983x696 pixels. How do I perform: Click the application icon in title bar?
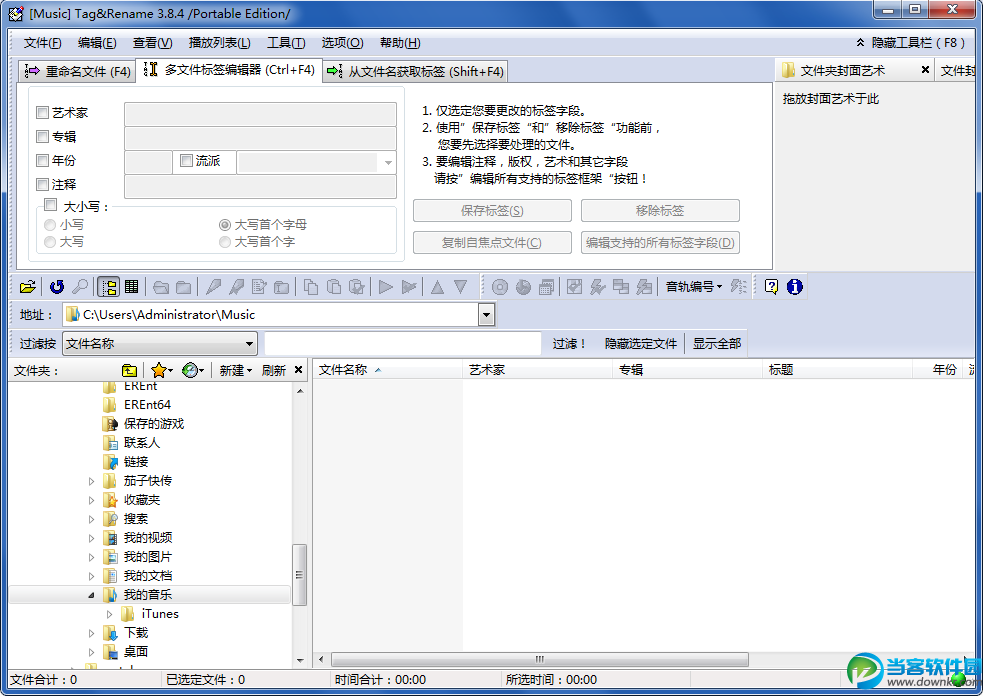(x=16, y=13)
